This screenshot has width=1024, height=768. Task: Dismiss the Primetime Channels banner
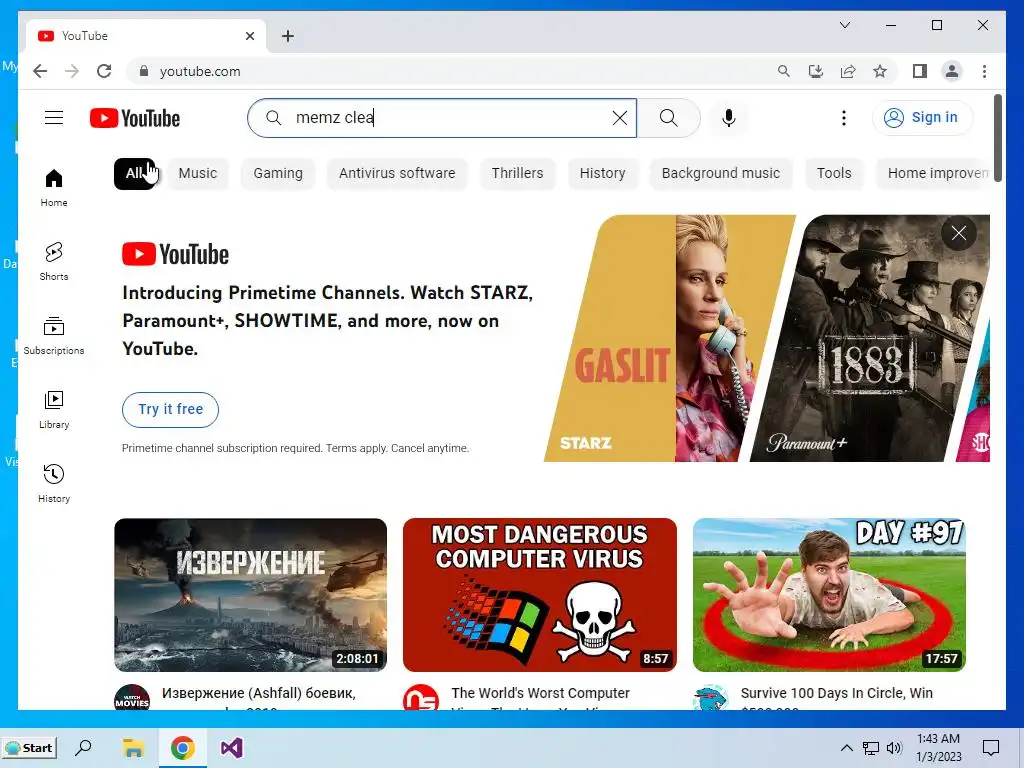click(x=959, y=233)
